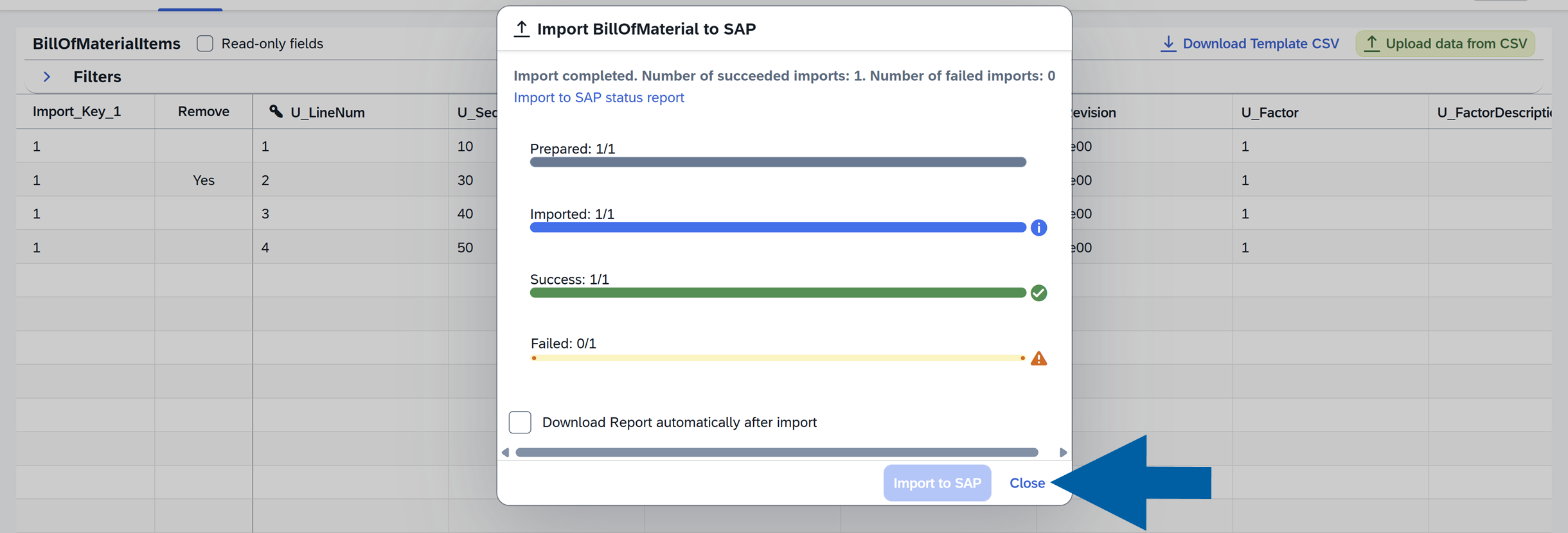Click the scrollbar left arrow in dialog
The width and height of the screenshot is (1568, 533).
click(x=506, y=453)
